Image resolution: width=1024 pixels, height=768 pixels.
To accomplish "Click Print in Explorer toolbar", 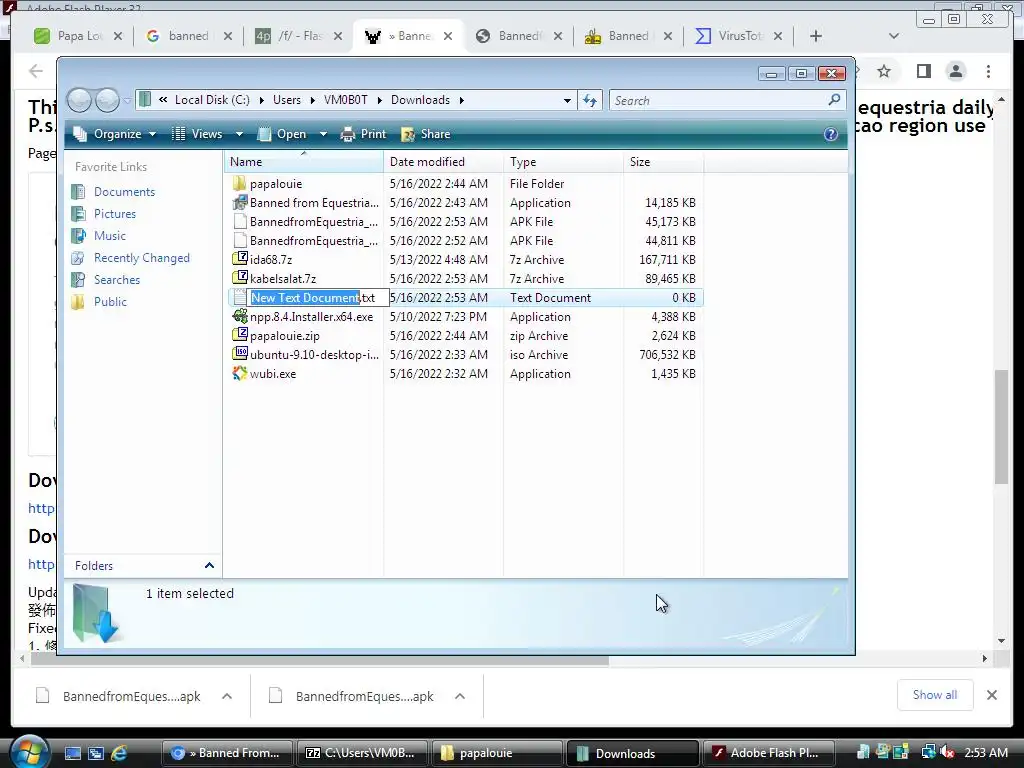I will (x=364, y=134).
